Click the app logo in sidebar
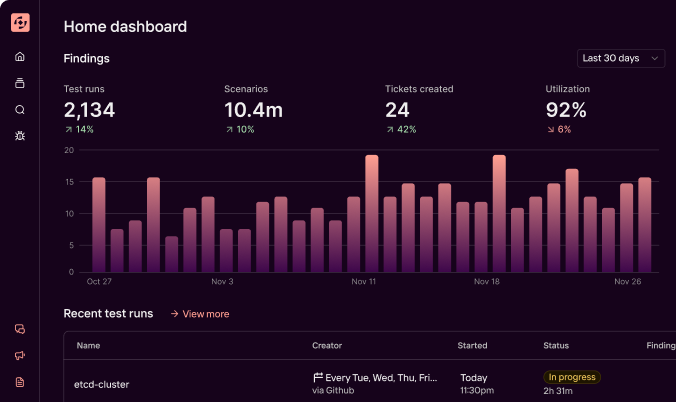The width and height of the screenshot is (676, 402). pyautogui.click(x=20, y=22)
